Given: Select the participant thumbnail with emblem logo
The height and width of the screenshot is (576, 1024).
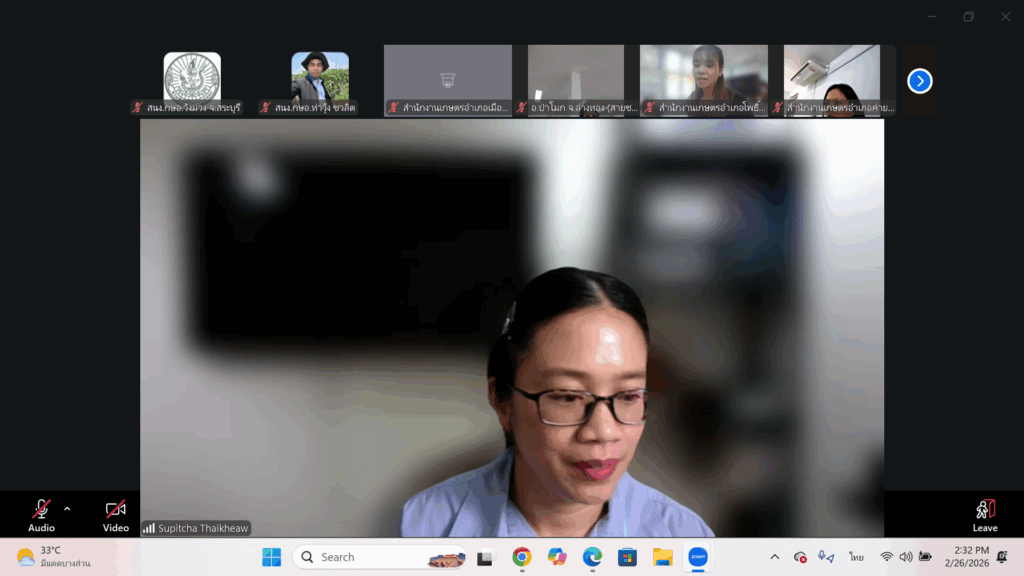Looking at the screenshot, I should tap(192, 77).
